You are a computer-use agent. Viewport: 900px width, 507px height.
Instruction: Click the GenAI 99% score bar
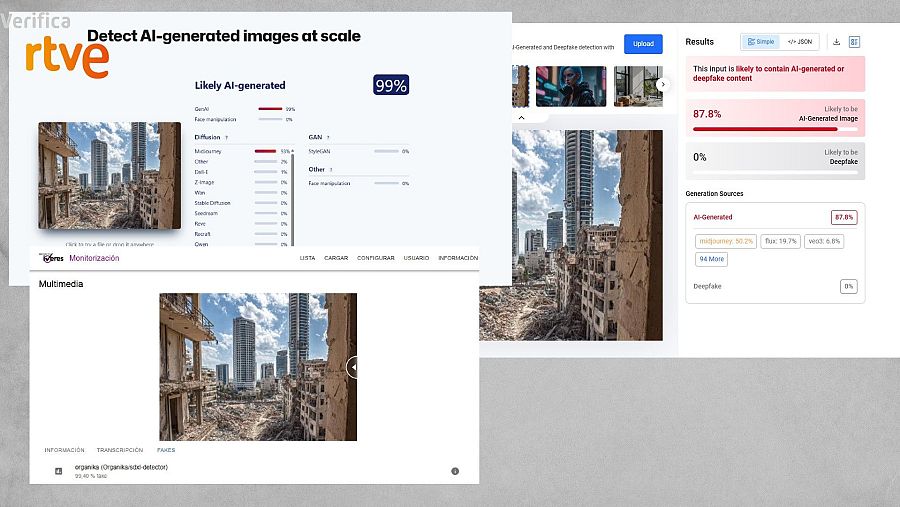(270, 109)
